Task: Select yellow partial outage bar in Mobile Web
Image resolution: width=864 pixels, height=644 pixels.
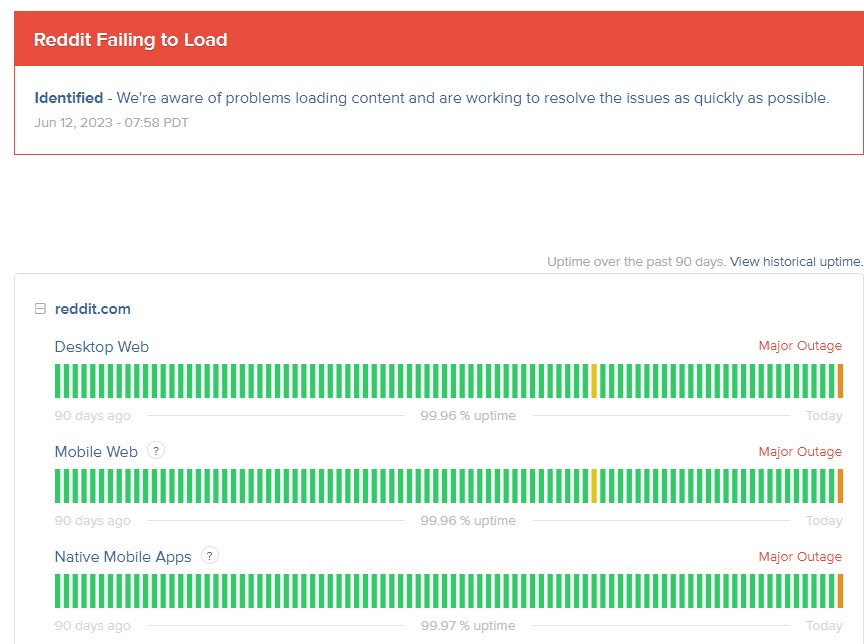Action: pos(594,486)
